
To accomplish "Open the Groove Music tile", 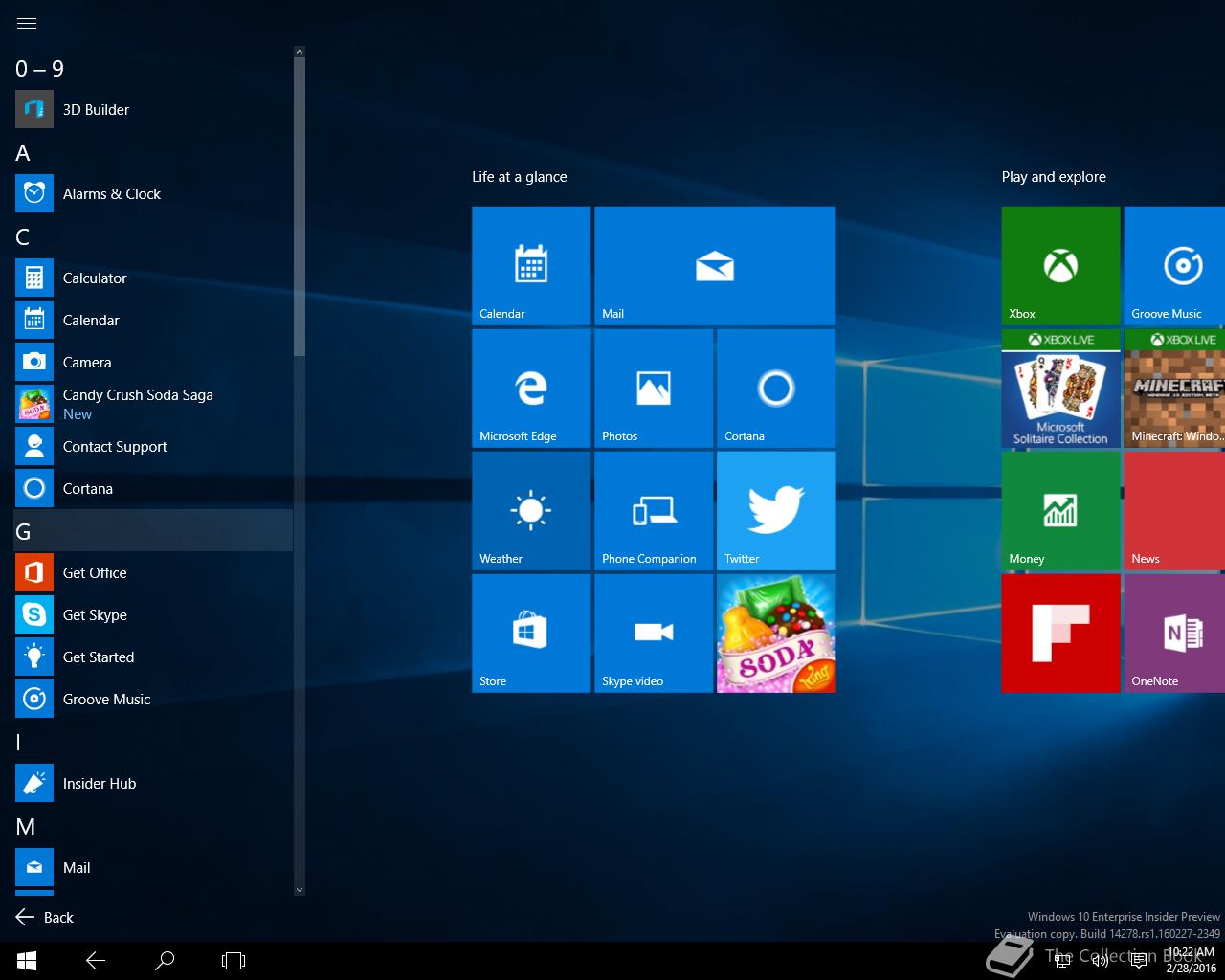I will (1174, 266).
